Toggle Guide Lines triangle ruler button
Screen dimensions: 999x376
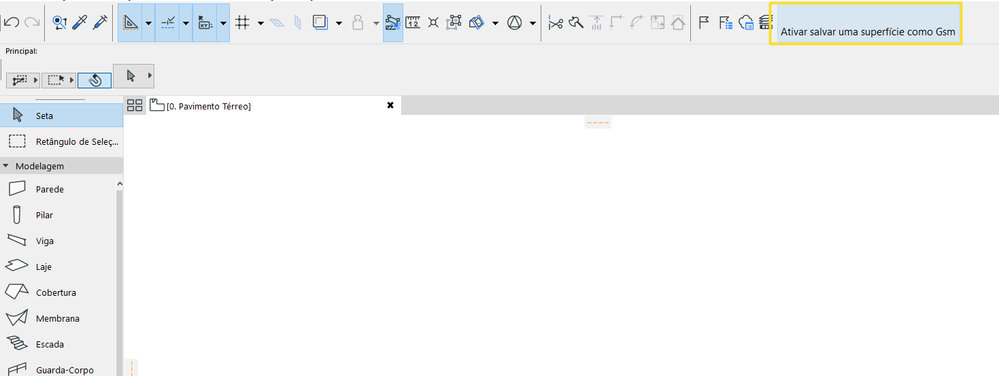130,23
